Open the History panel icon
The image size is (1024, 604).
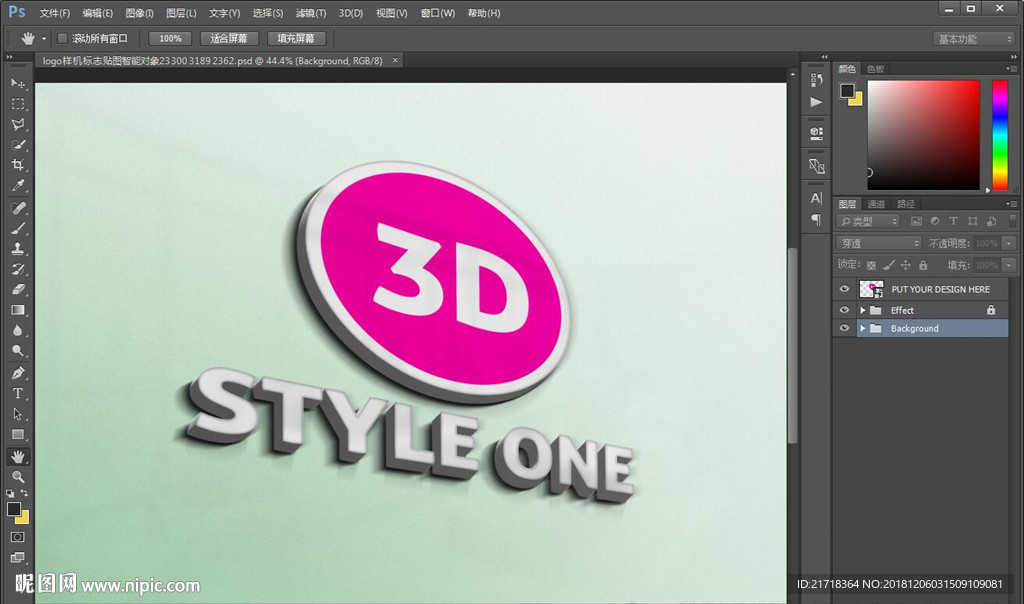coord(816,80)
